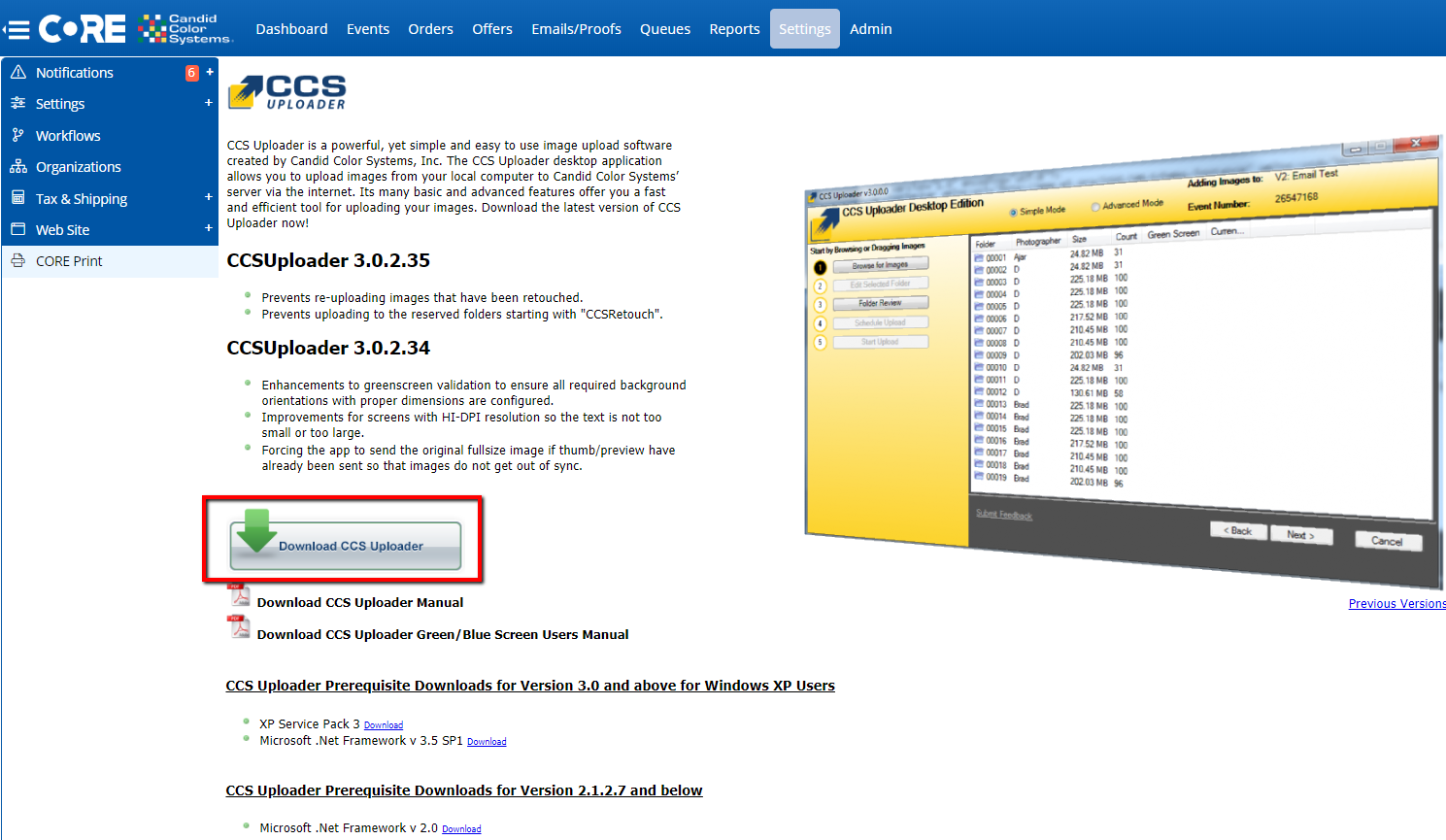Screen dimensions: 1446x840
Task: Click the PDF icon for Green/Blue Screen Manual
Action: 239,627
